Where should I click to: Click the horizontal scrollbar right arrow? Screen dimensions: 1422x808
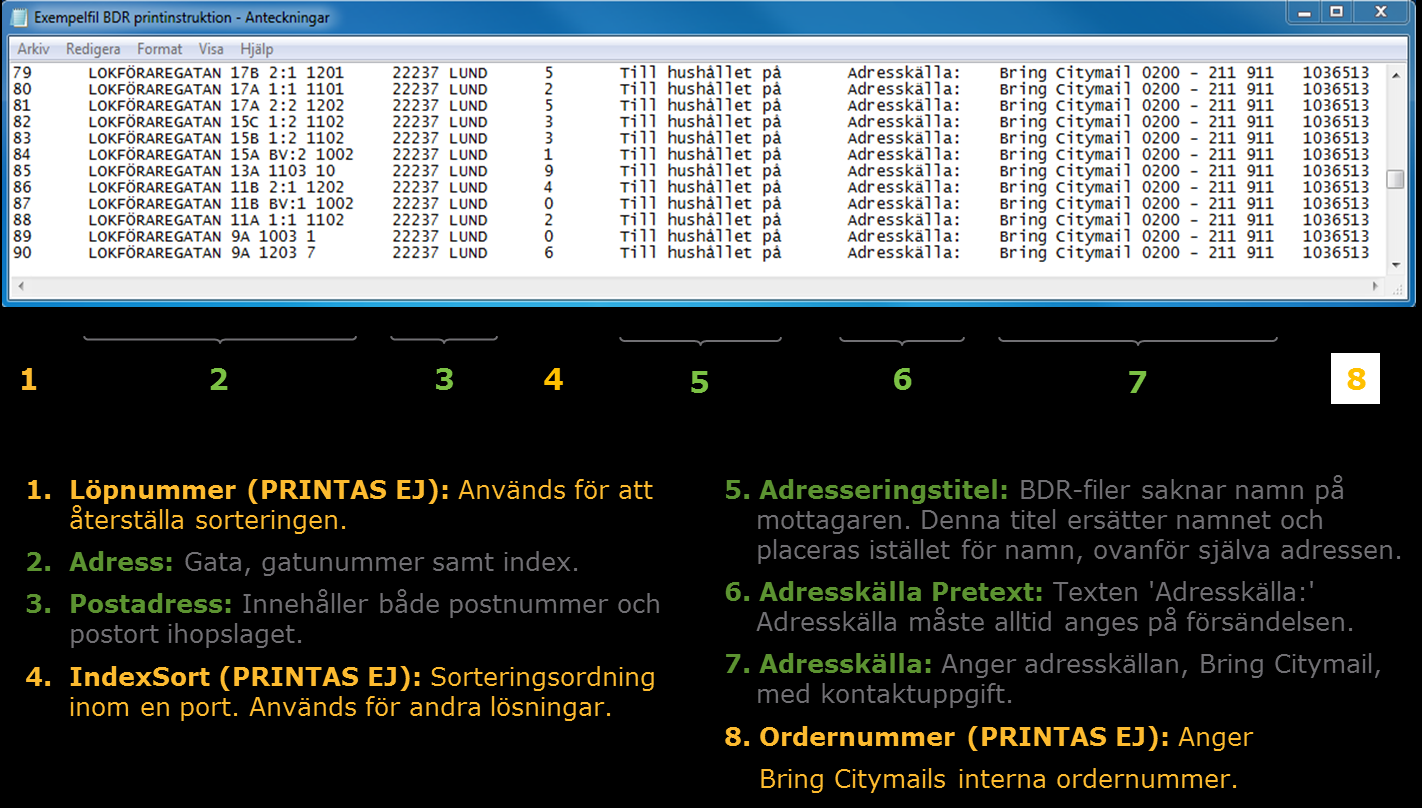coord(1375,285)
